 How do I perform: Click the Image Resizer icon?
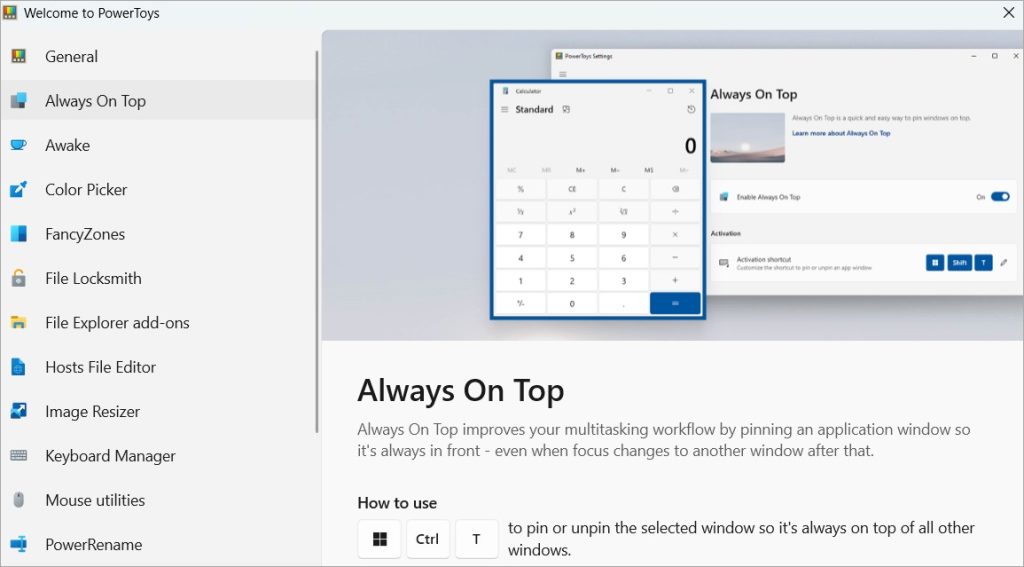pos(18,412)
